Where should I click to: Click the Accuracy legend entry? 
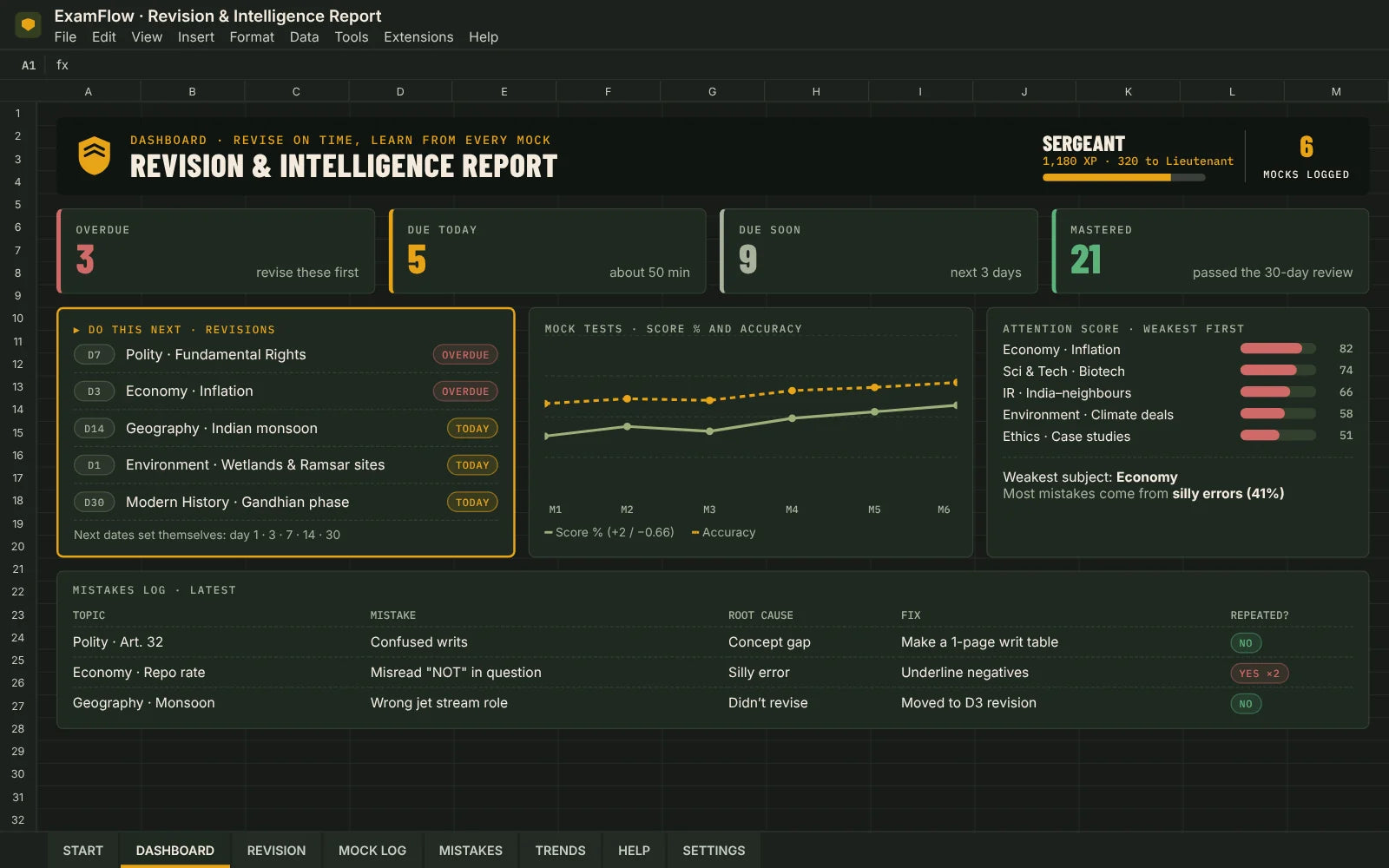coord(723,532)
